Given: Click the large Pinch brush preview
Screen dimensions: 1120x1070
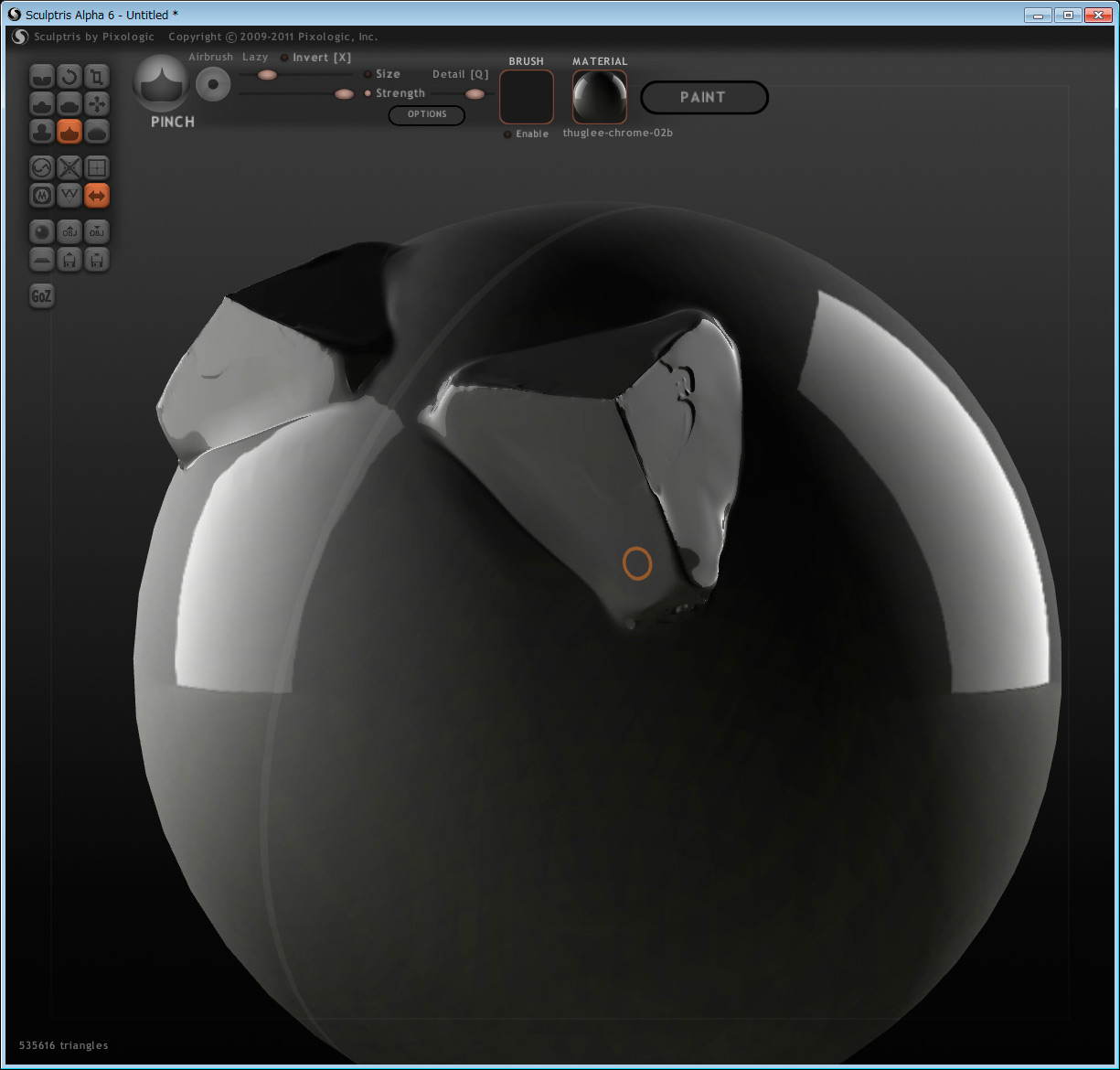Looking at the screenshot, I should [161, 82].
